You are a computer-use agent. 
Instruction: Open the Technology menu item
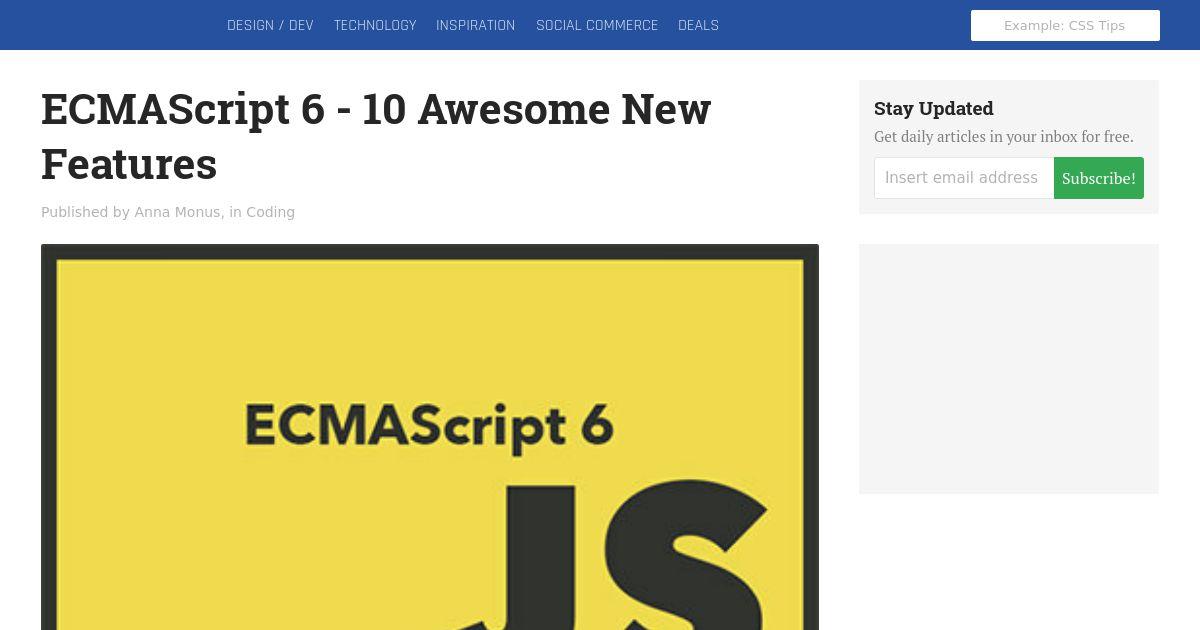coord(375,25)
